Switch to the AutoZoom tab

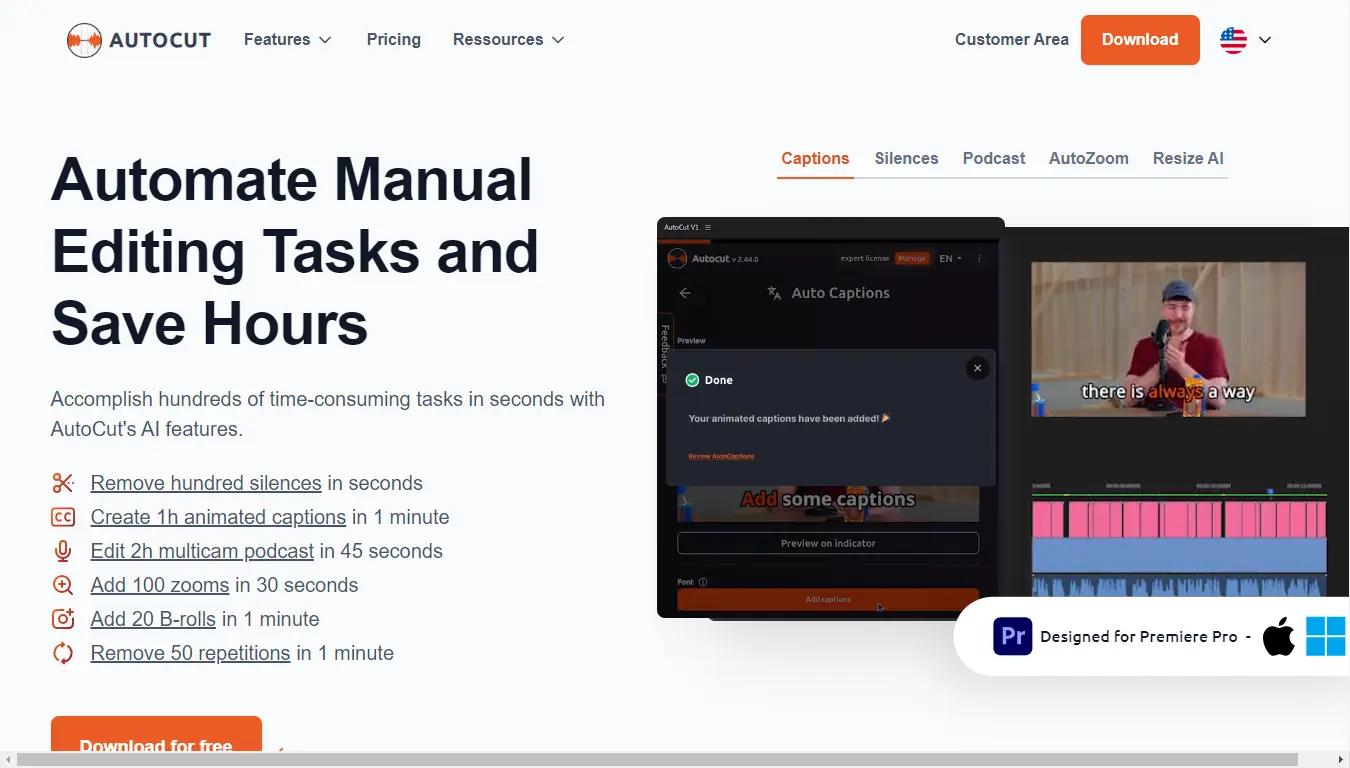[x=1088, y=158]
